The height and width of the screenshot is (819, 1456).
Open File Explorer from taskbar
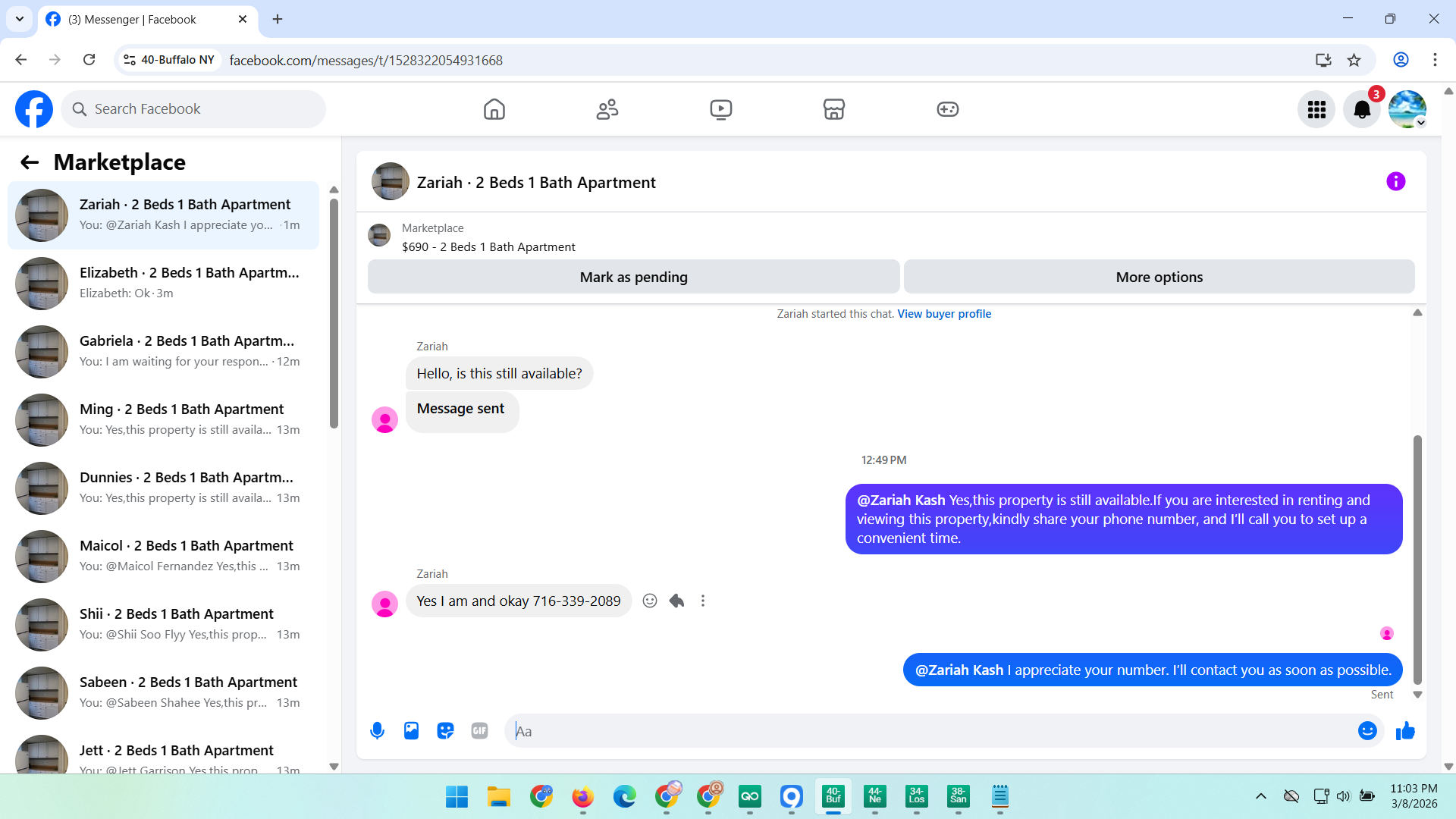[498, 796]
